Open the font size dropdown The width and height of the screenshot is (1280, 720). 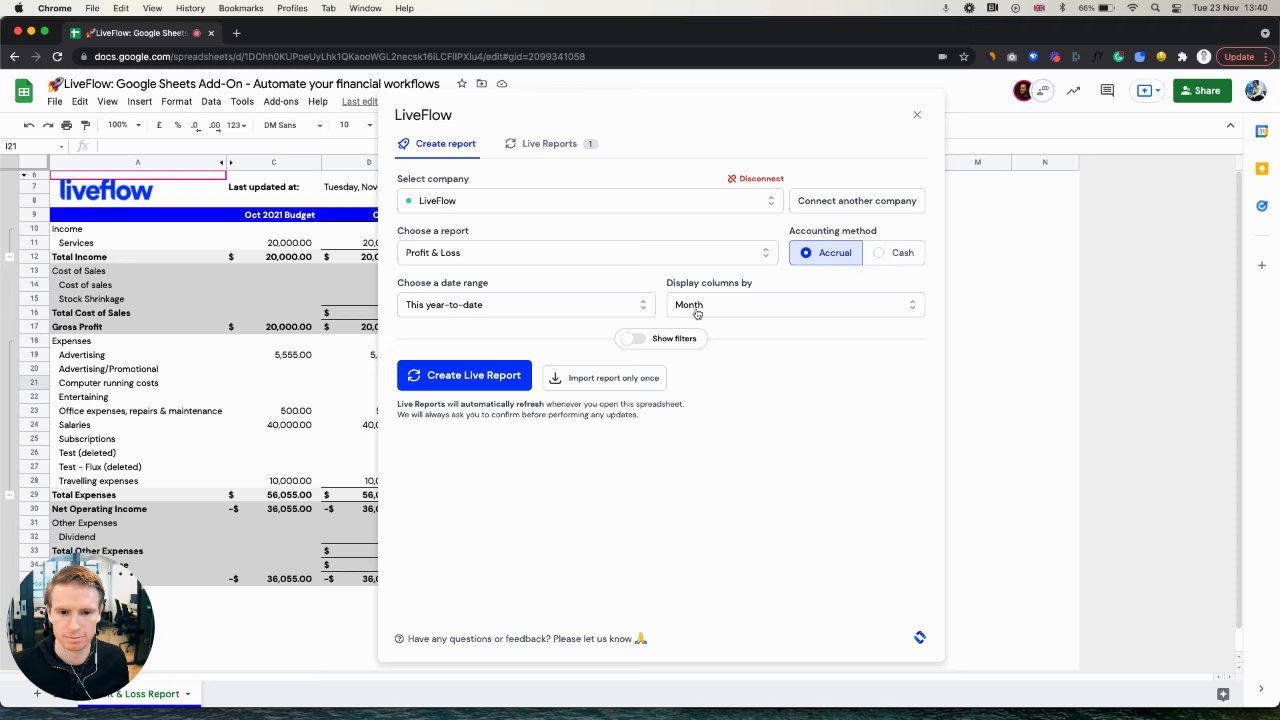353,125
